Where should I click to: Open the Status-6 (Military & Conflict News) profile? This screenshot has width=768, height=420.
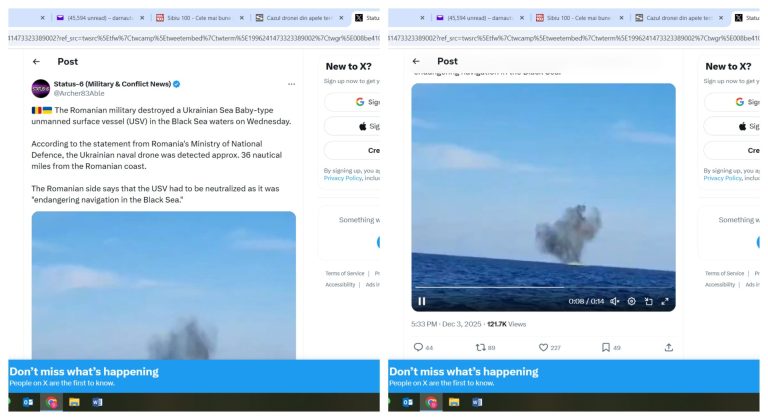tap(110, 83)
